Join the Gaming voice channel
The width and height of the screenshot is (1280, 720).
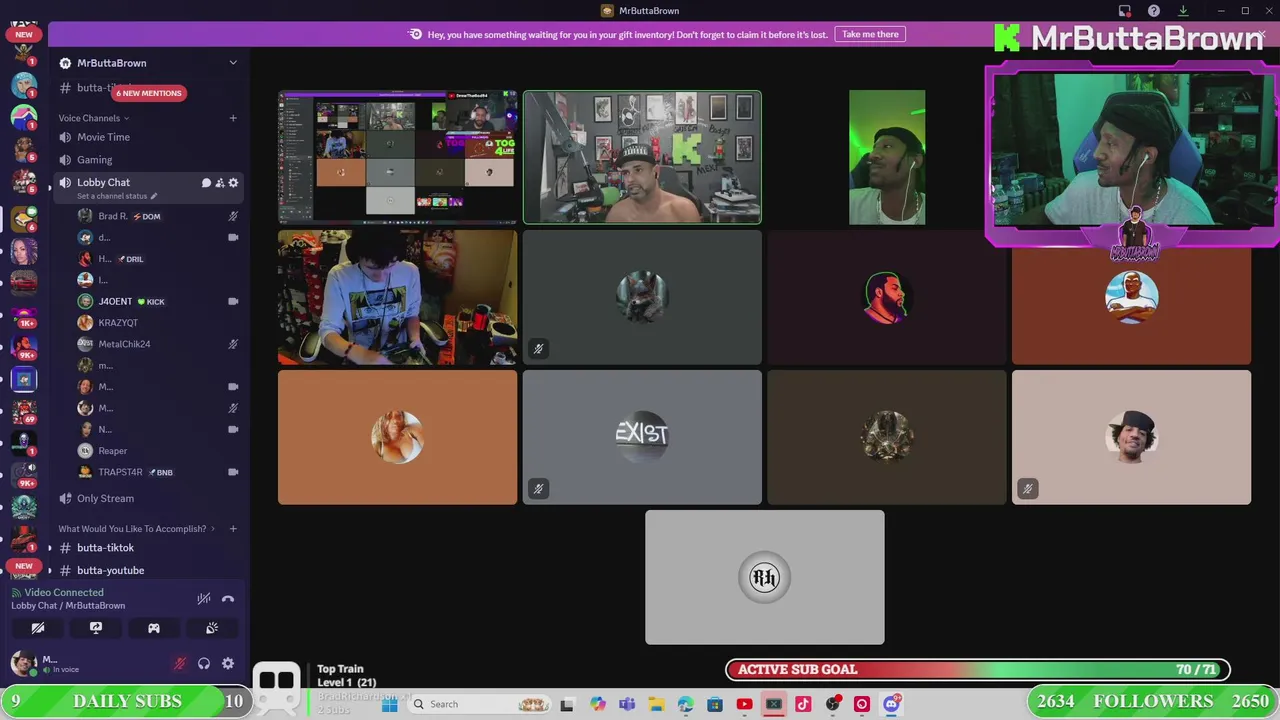pos(148,160)
